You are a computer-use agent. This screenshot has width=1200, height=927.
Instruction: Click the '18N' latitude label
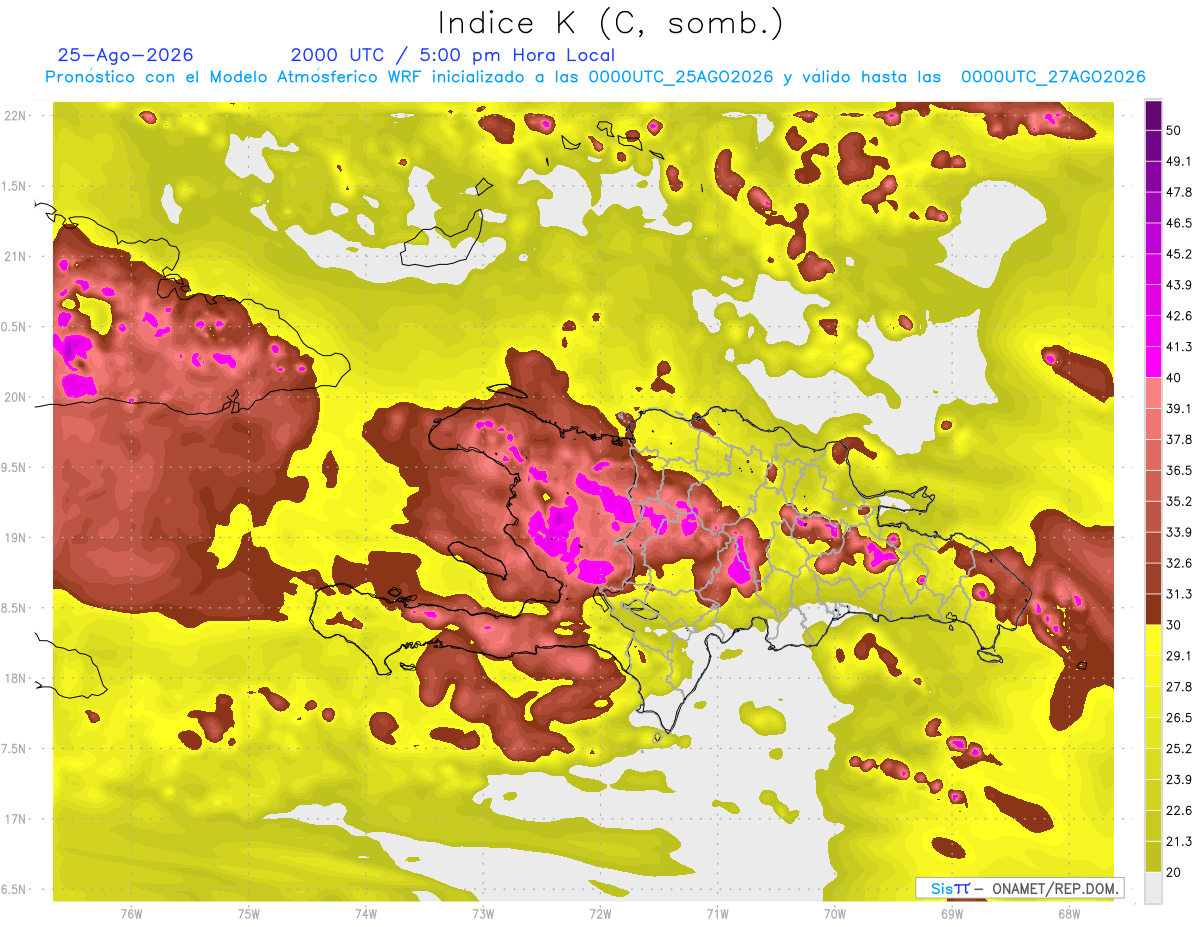tap(16, 679)
